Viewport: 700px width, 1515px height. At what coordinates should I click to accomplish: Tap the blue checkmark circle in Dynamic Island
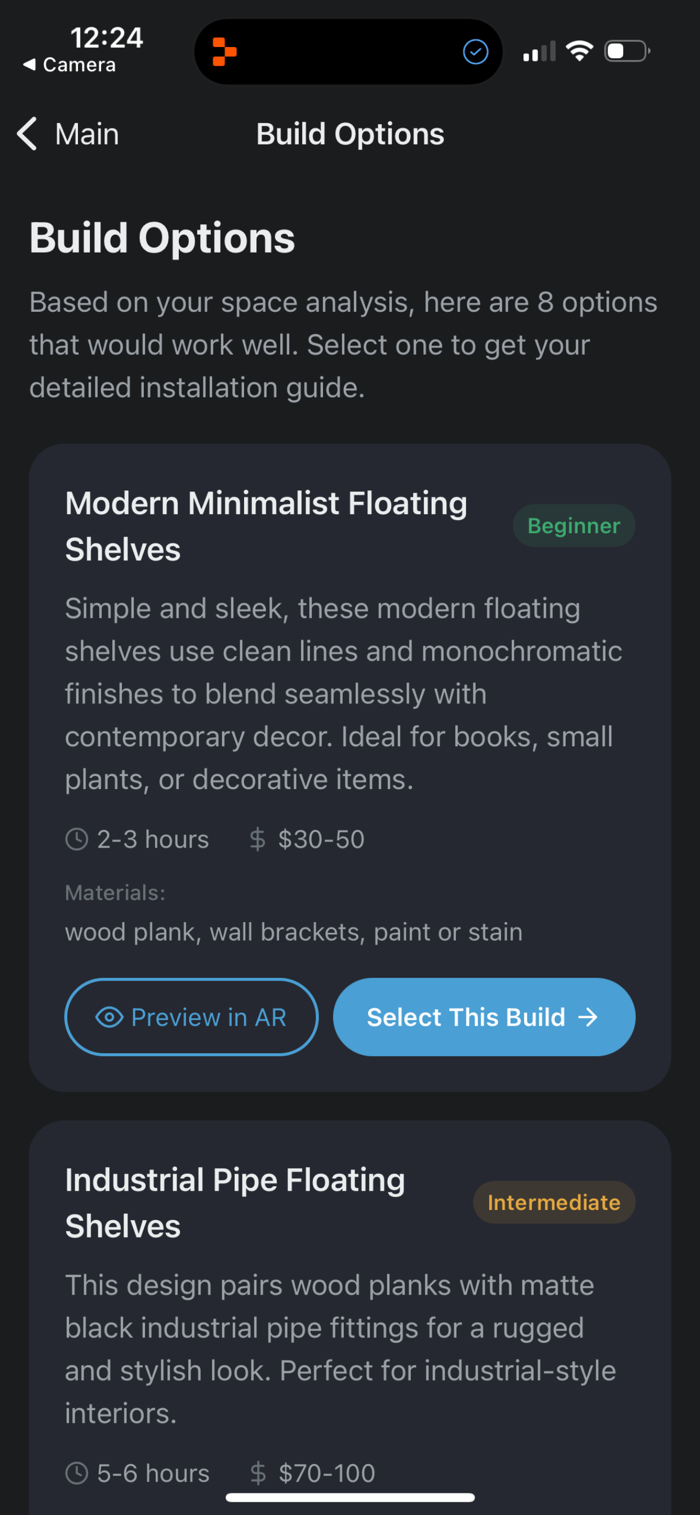coord(476,51)
